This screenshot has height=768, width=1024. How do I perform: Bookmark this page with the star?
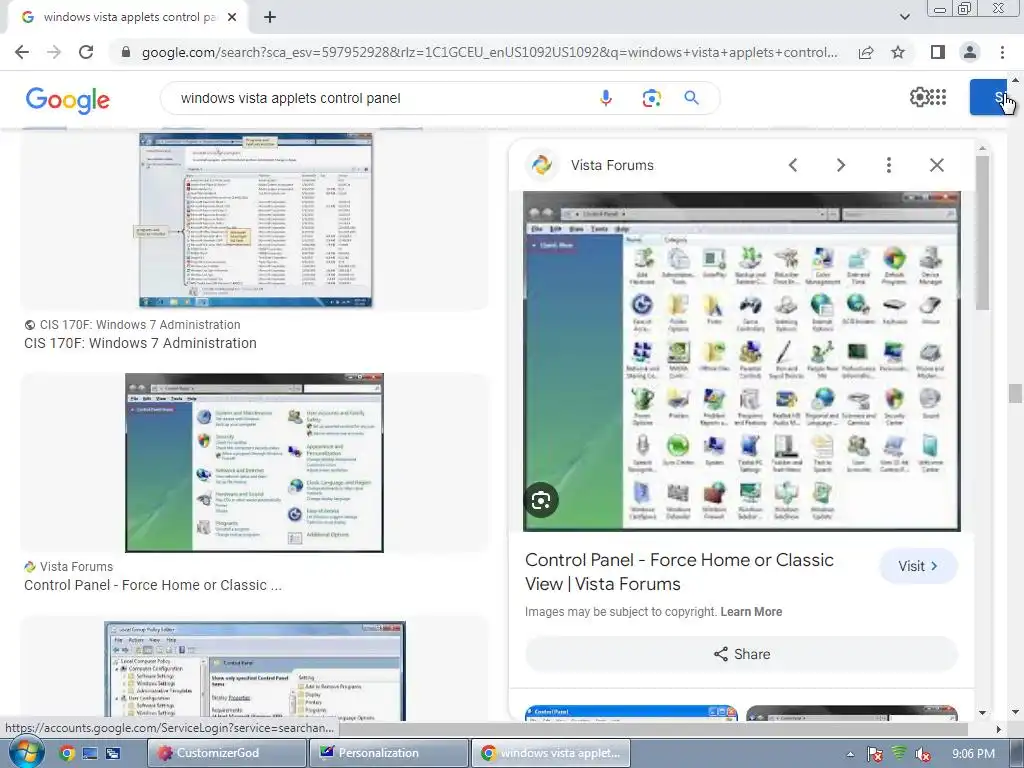[898, 52]
